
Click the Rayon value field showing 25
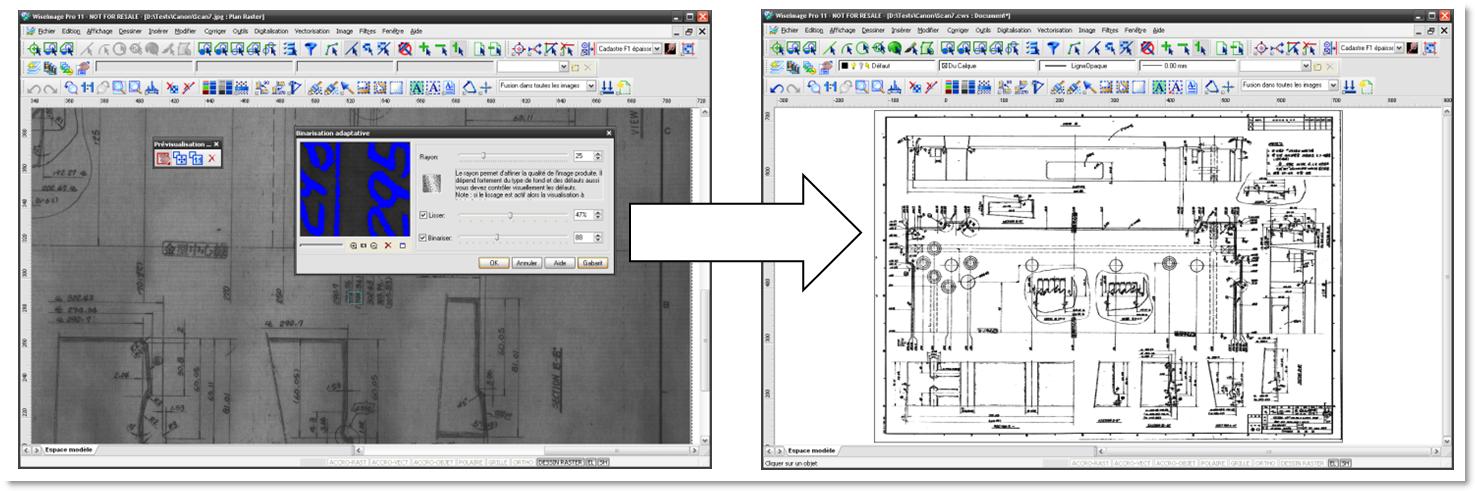click(x=584, y=155)
